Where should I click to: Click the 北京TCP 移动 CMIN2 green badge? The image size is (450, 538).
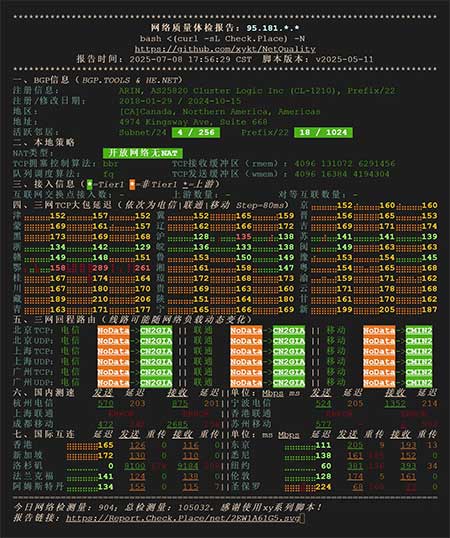(419, 331)
